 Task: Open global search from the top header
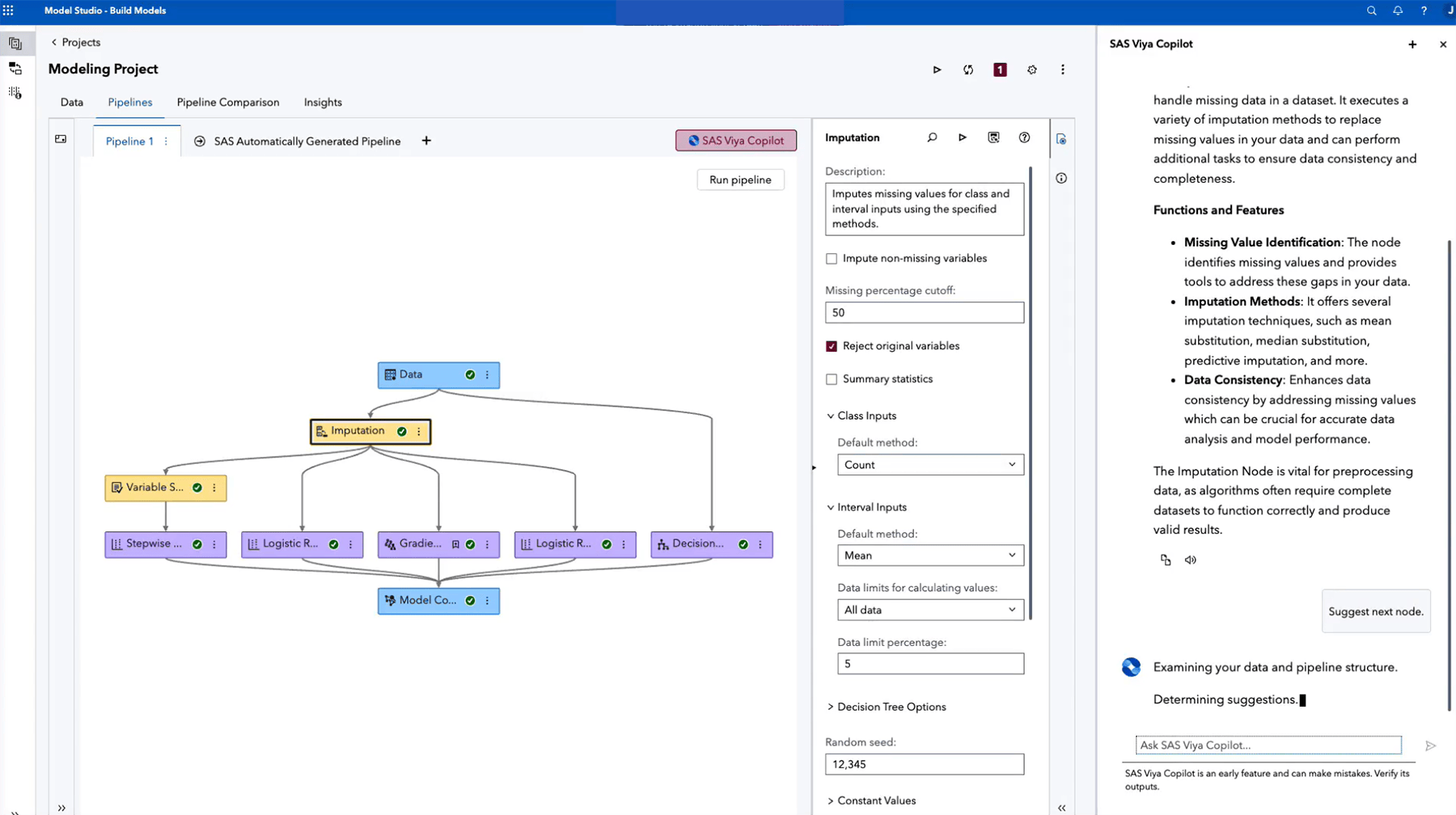[1371, 11]
